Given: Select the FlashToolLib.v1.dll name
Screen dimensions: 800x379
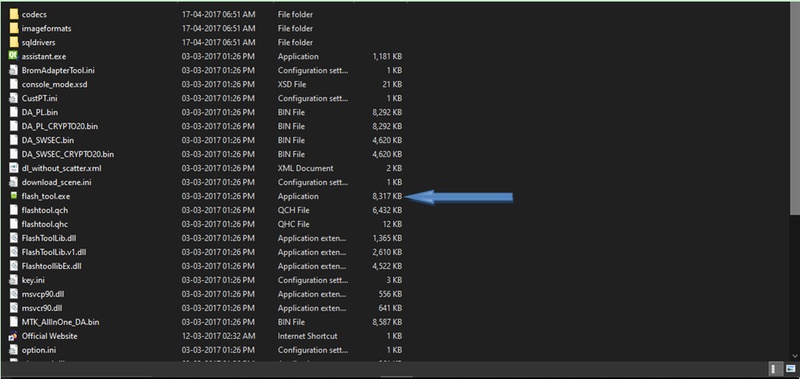Looking at the screenshot, I should (54, 252).
